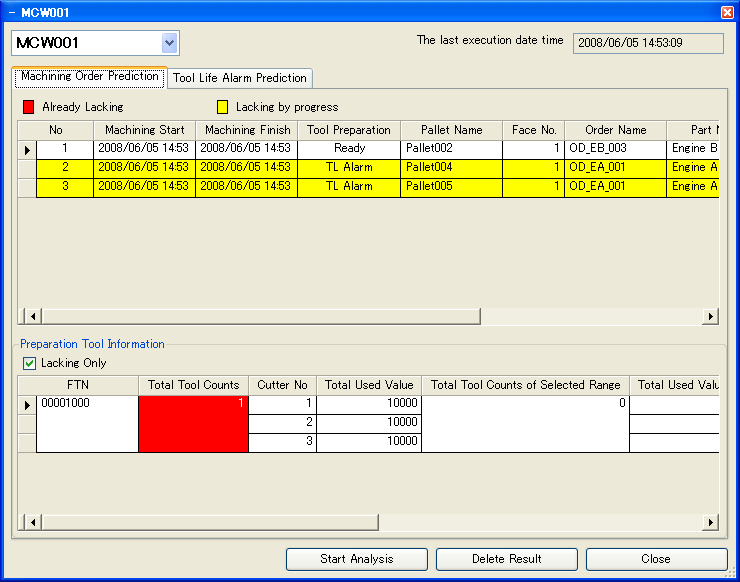Toggle the Lacking Only checkbox

coord(29,363)
